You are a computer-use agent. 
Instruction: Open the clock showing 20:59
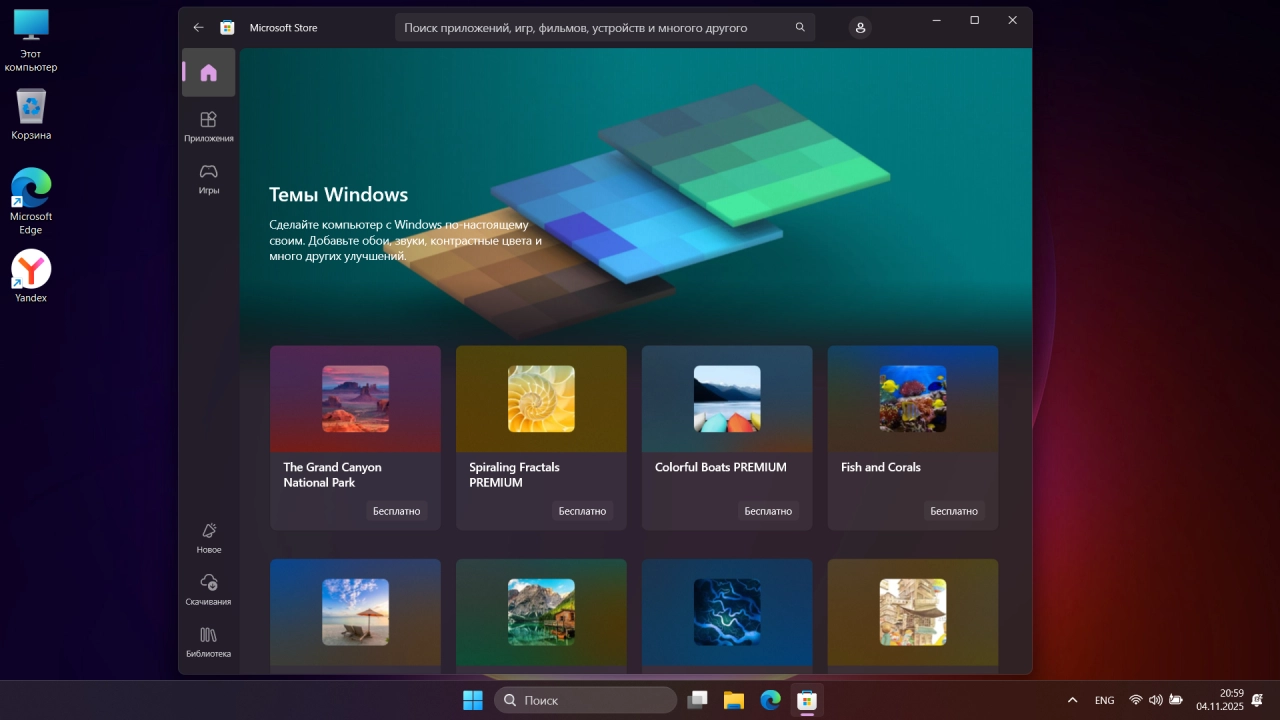[1219, 700]
